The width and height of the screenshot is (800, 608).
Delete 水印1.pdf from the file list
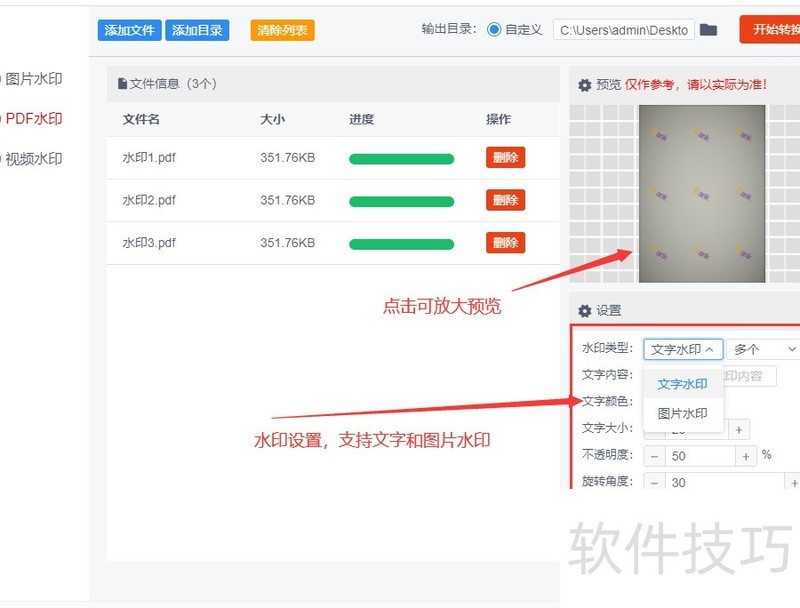click(504, 157)
